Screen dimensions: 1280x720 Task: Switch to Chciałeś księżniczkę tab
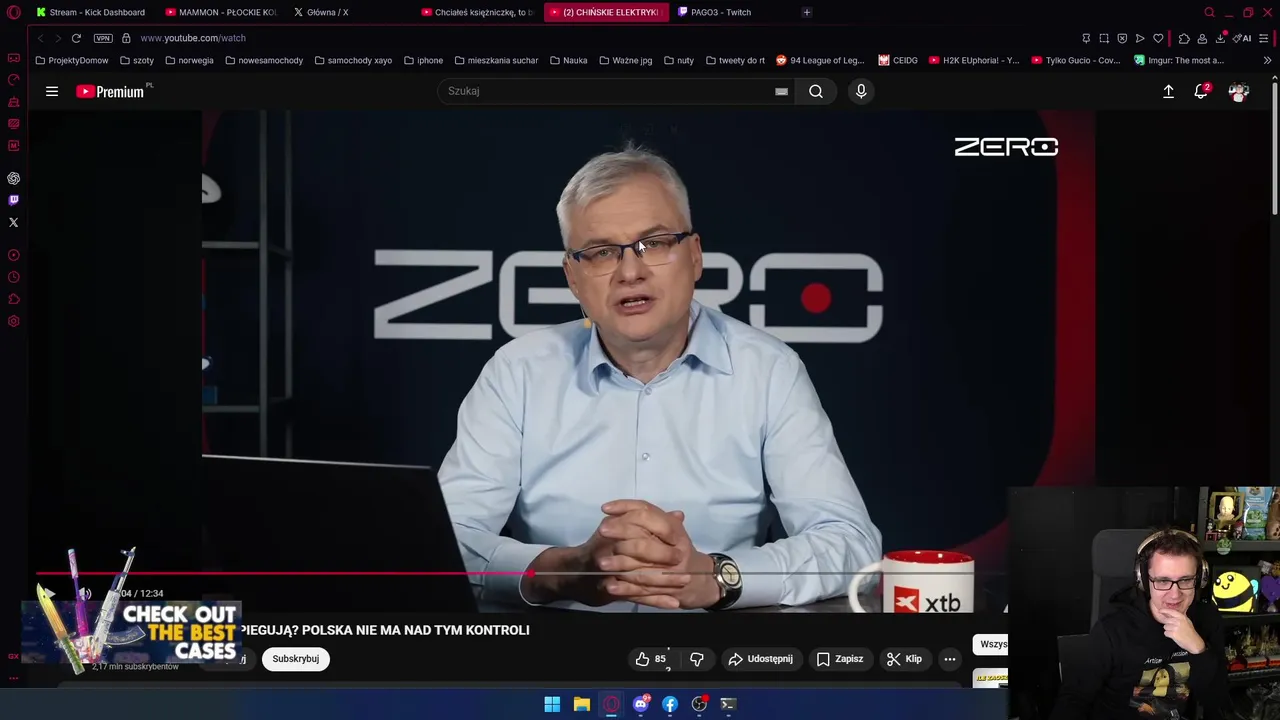click(x=478, y=12)
